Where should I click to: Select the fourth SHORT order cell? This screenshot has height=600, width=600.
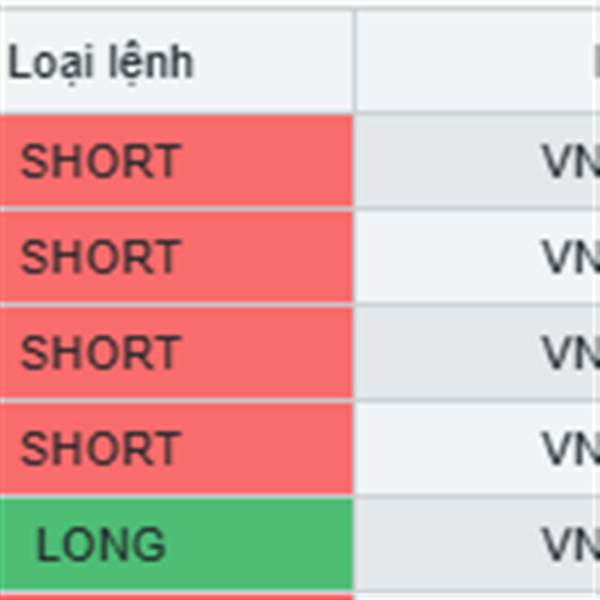pos(176,448)
